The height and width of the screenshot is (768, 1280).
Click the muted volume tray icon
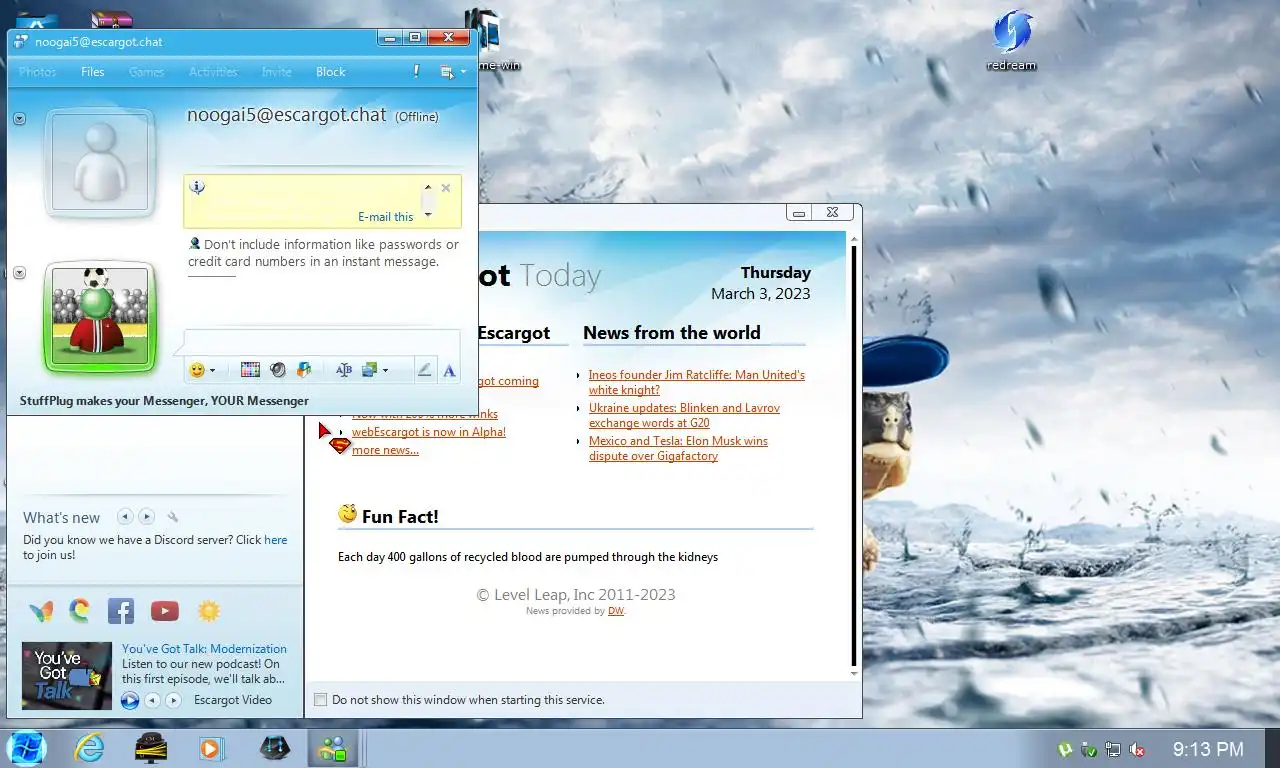click(1137, 749)
